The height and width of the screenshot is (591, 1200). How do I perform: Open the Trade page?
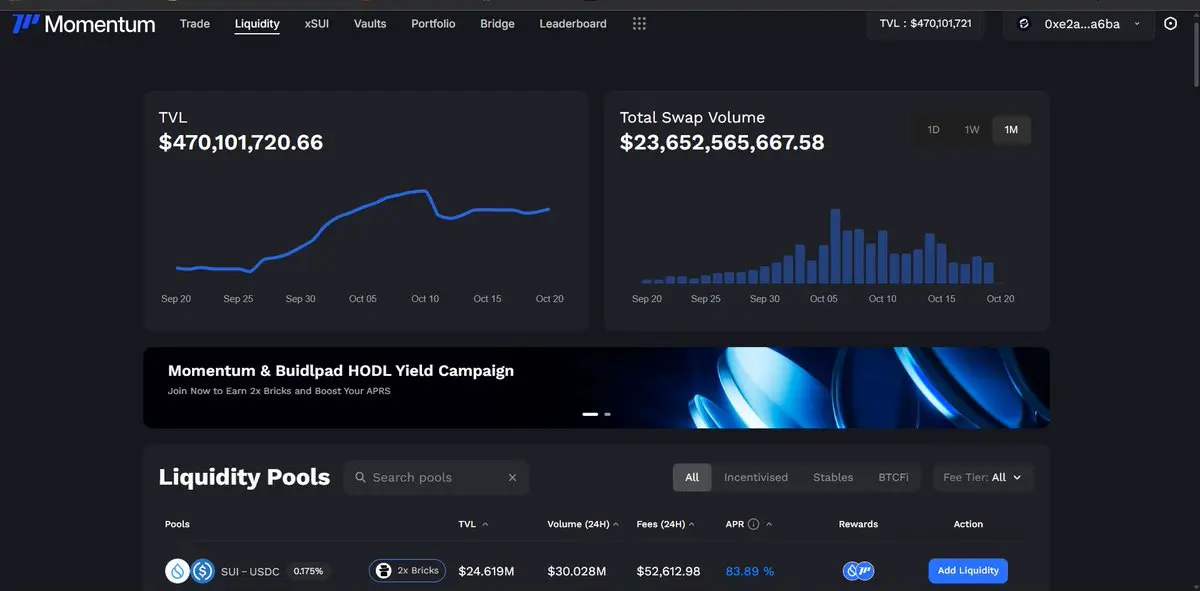tap(195, 24)
